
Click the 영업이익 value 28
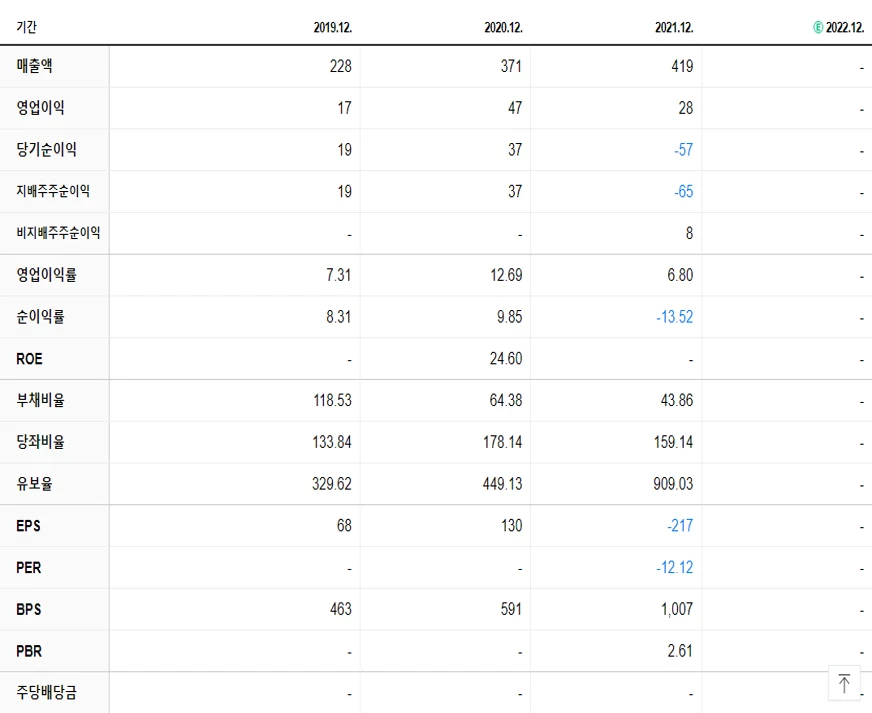[x=686, y=108]
